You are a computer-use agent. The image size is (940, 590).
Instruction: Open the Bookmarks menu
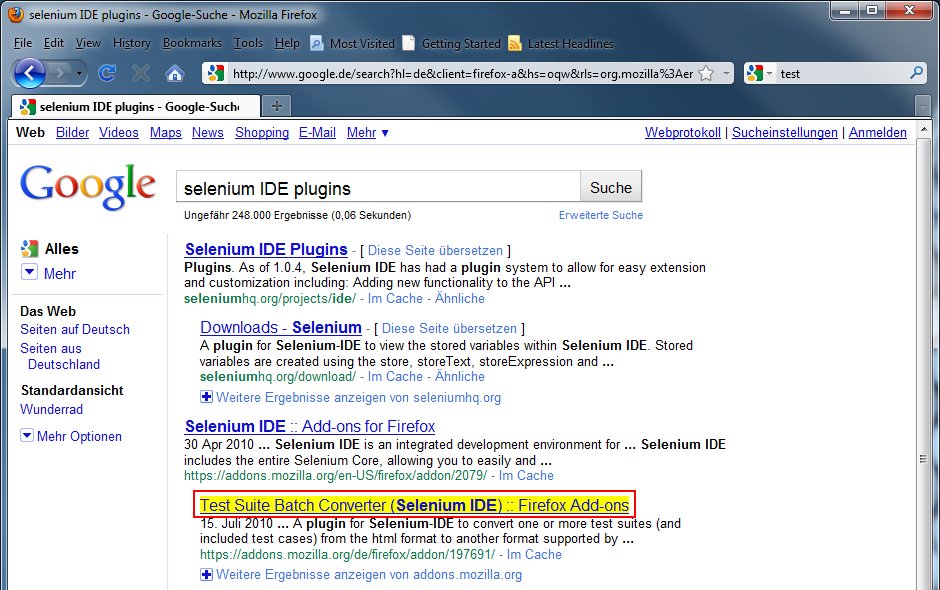click(x=192, y=43)
